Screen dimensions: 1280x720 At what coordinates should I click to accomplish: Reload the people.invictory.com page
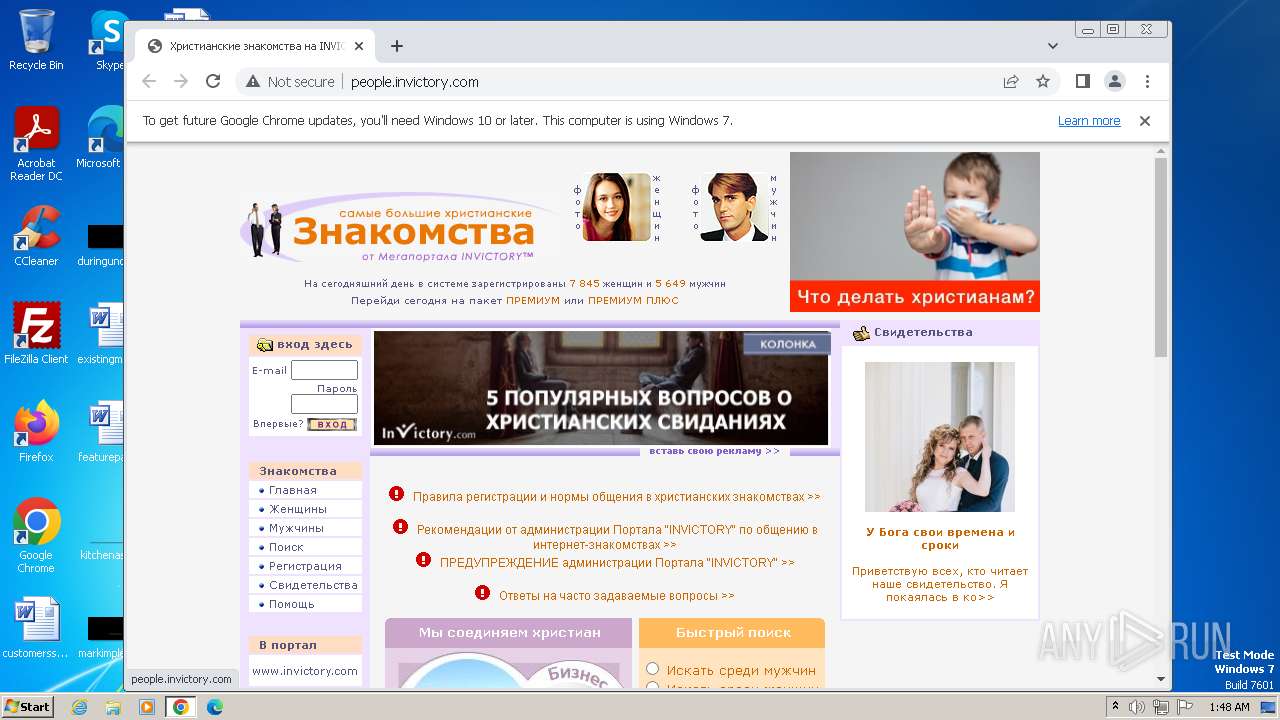tap(213, 82)
